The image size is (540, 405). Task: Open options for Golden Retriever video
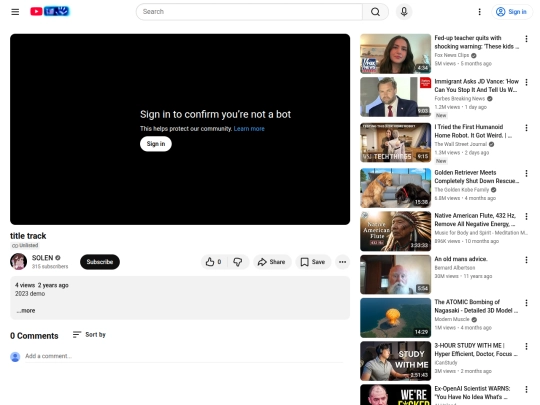[526, 173]
